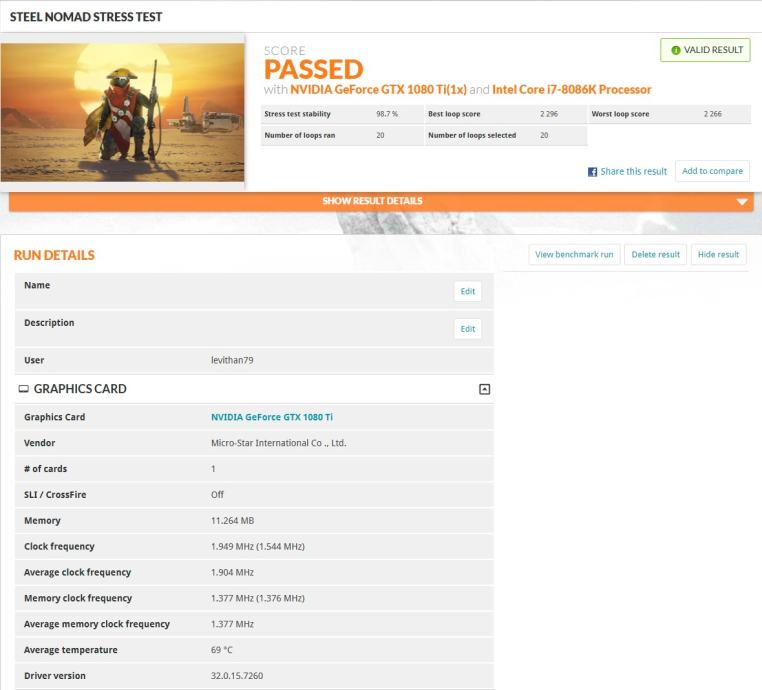Image resolution: width=762 pixels, height=690 pixels.
Task: Click the green info icon in Valid Result
Action: tap(675, 50)
